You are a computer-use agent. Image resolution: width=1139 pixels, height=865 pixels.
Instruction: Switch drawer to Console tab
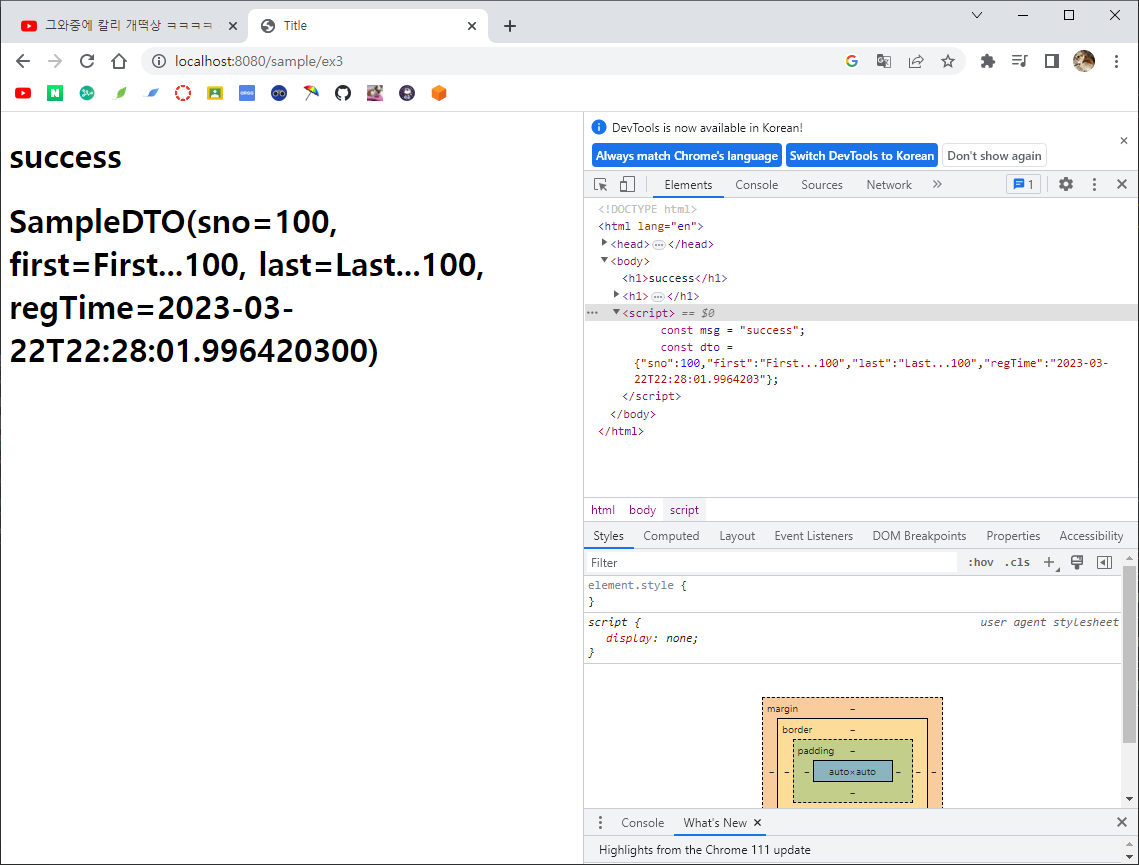click(x=642, y=823)
